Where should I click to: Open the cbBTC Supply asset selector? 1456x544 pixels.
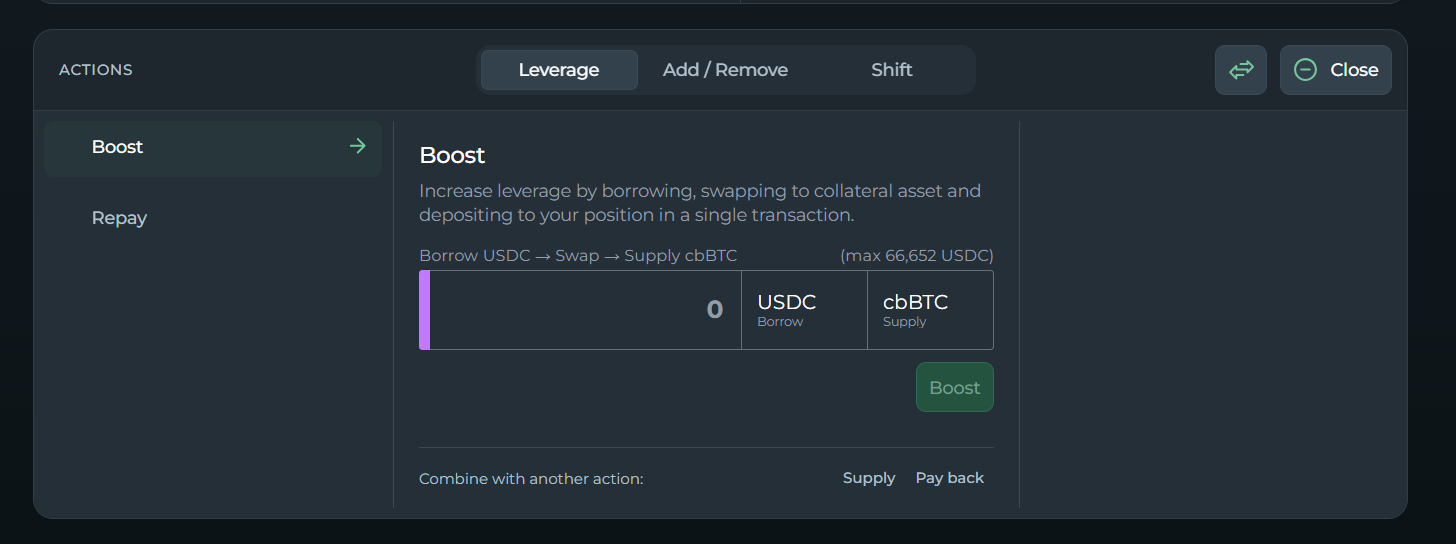tap(930, 310)
